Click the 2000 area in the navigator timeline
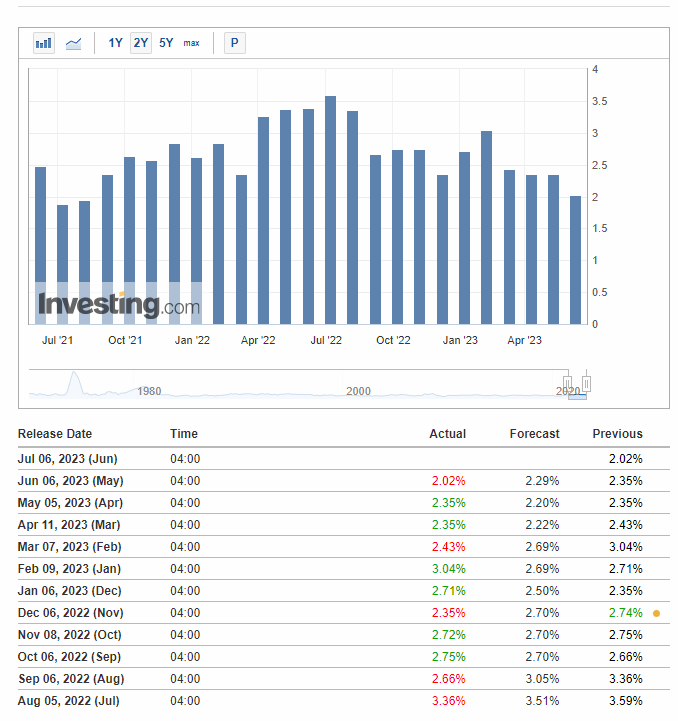This screenshot has width=678, height=721. (x=358, y=391)
